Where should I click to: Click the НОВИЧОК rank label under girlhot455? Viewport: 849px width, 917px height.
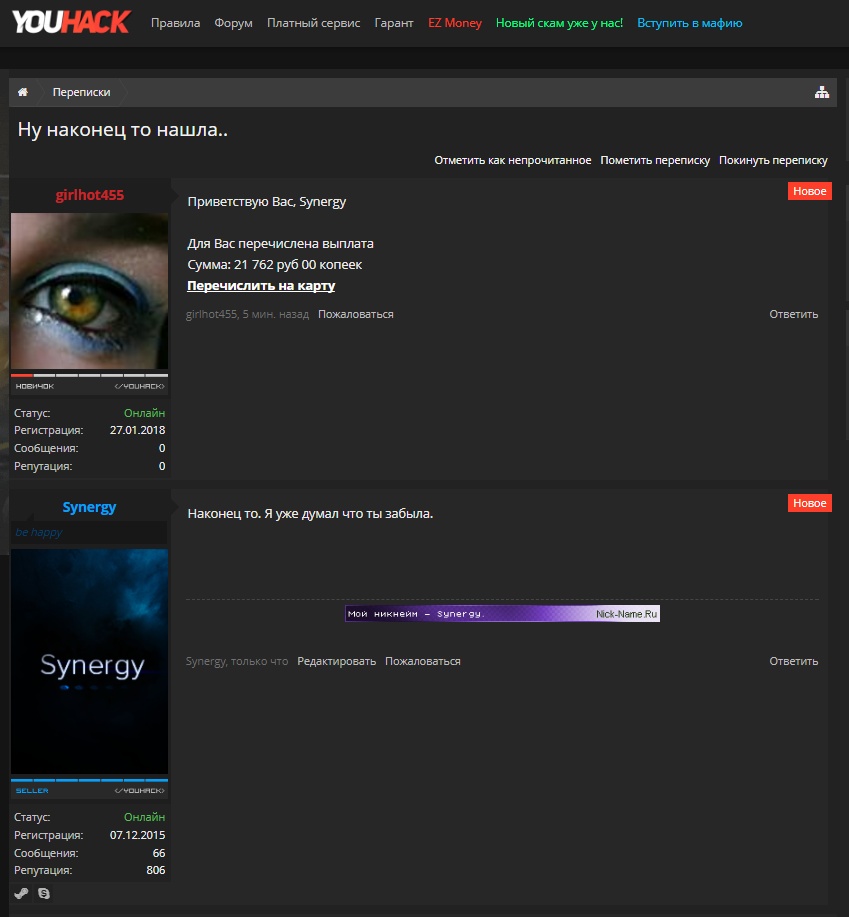pos(34,386)
